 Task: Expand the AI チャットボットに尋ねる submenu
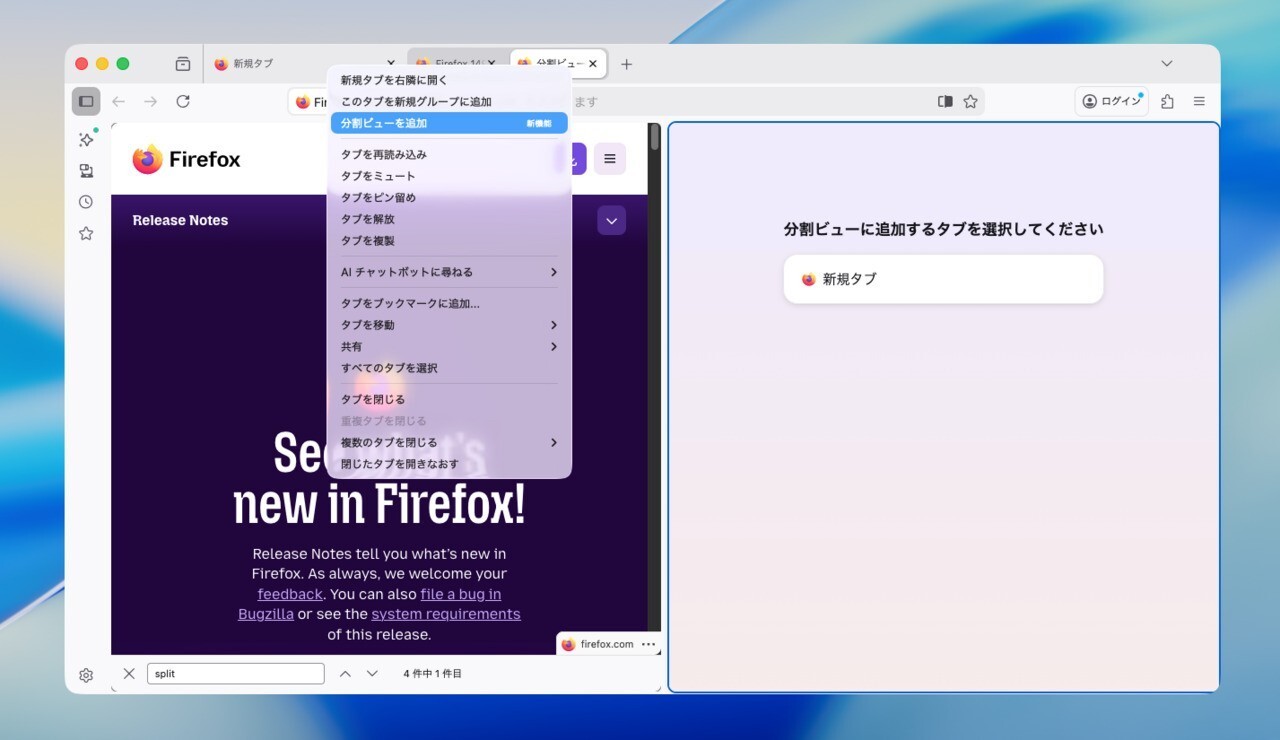pyautogui.click(x=449, y=272)
